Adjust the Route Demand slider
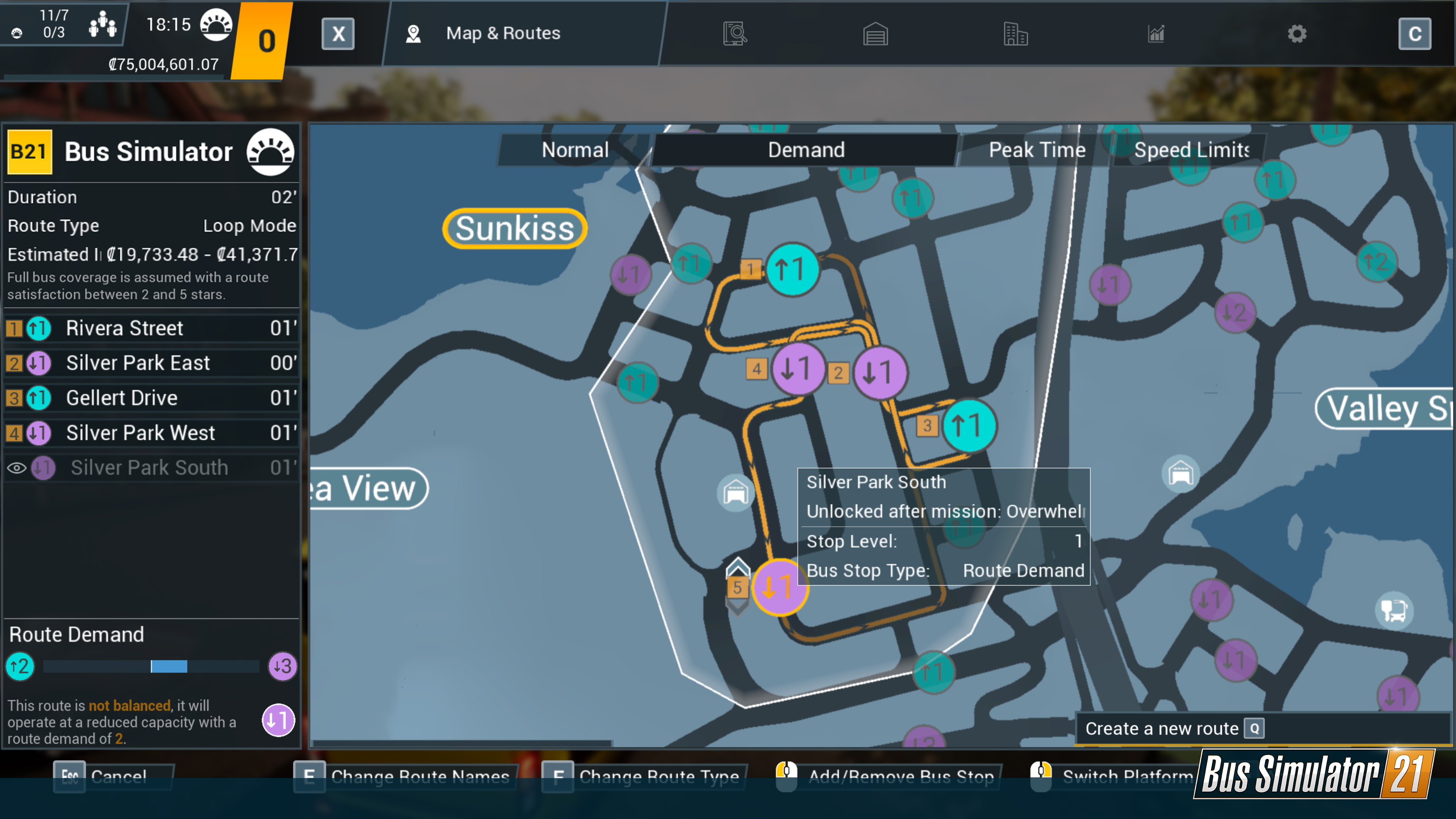The image size is (1456, 819). (168, 667)
